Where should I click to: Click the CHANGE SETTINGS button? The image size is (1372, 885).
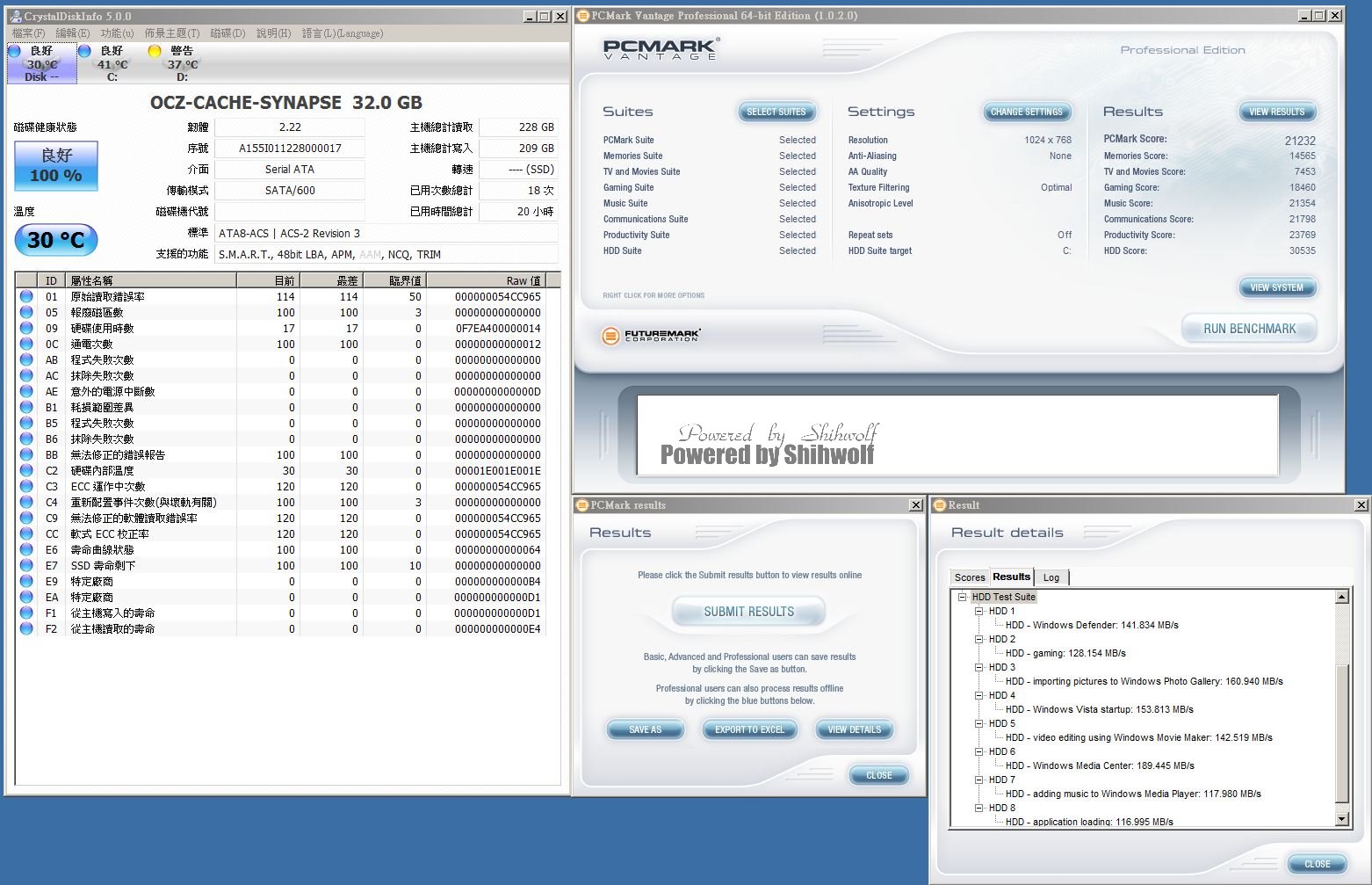click(x=1027, y=112)
